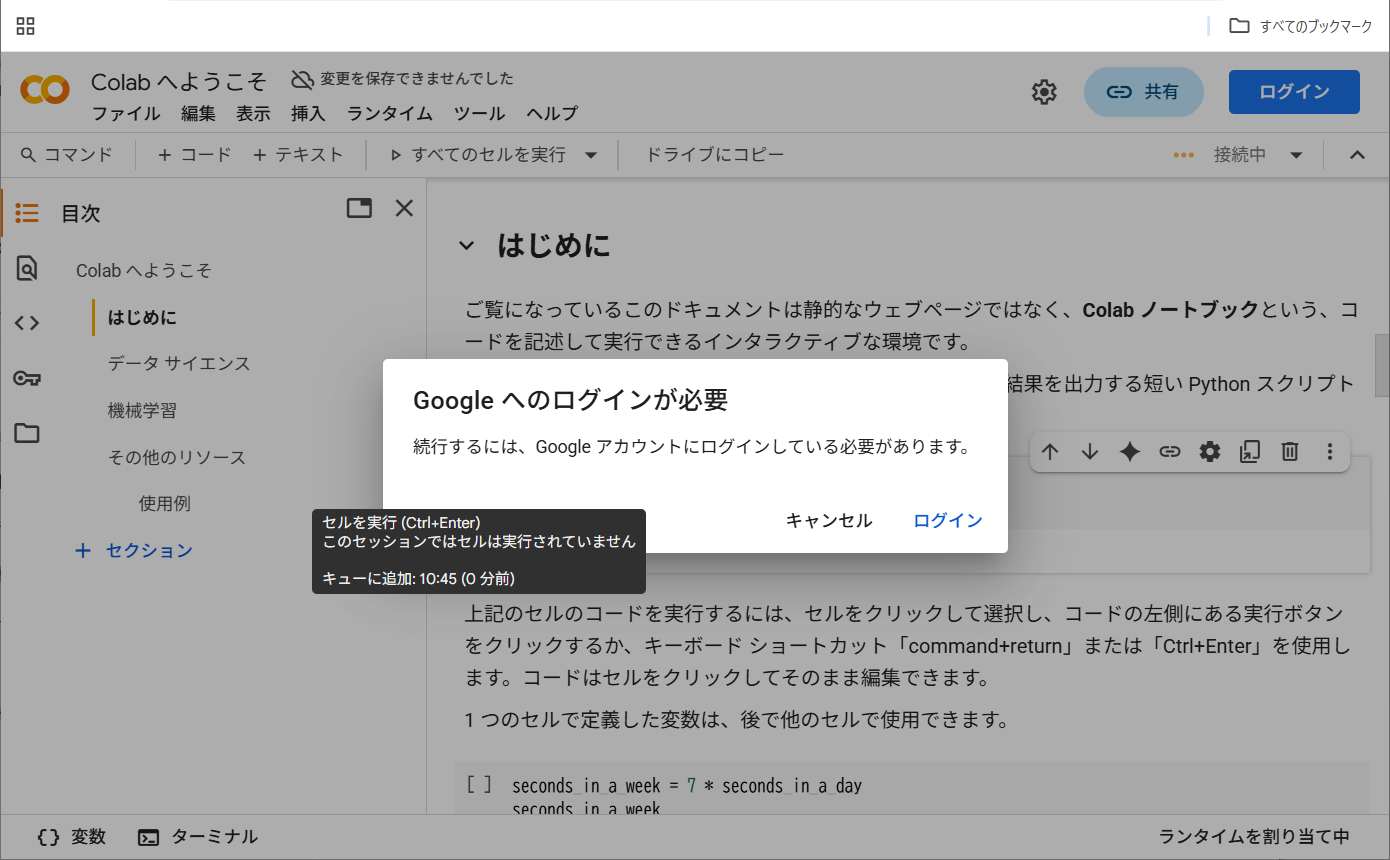Open the Files folder icon in sidebar
1390x860 pixels.
click(x=27, y=433)
